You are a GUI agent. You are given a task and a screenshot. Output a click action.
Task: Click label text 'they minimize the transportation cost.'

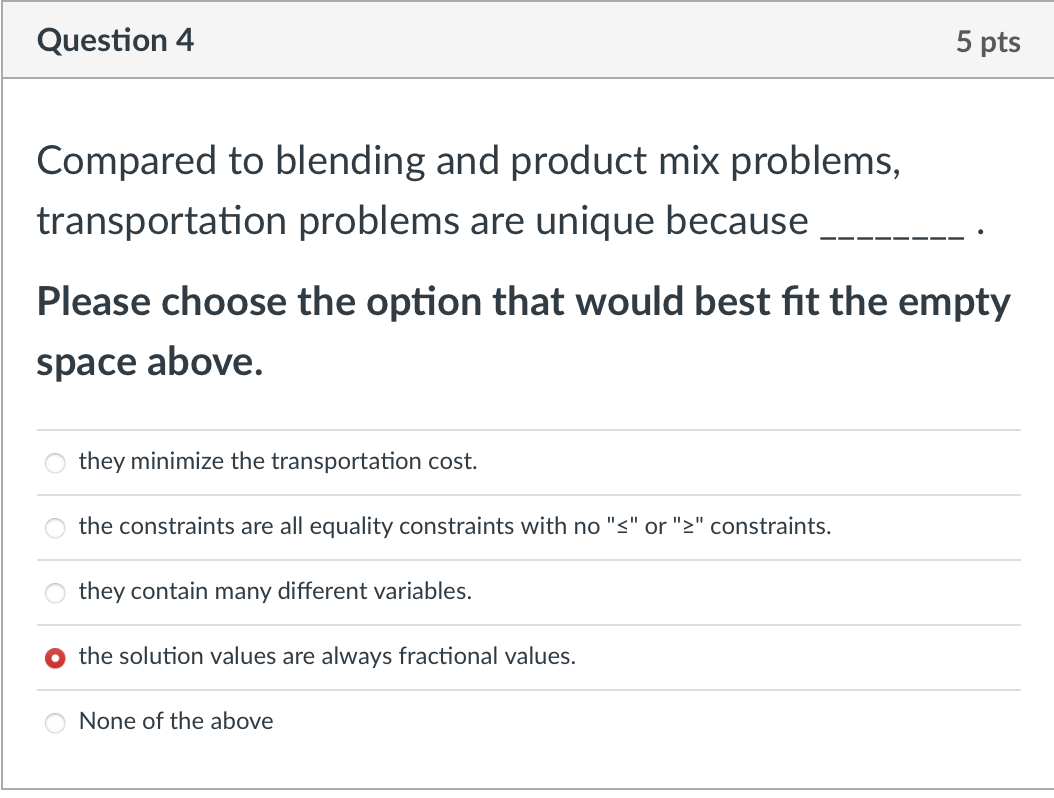pos(278,461)
